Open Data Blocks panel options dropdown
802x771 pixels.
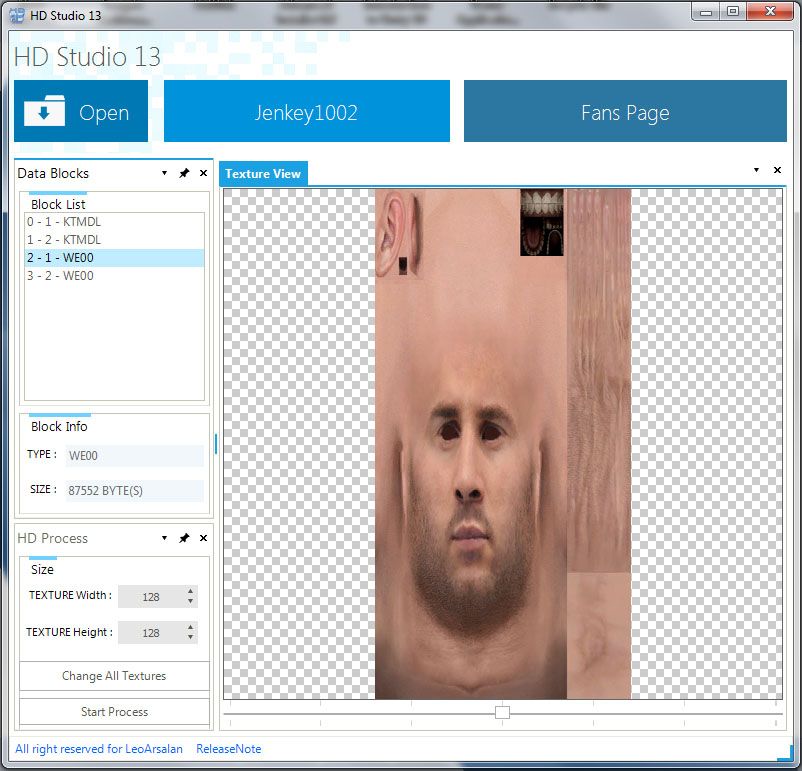[164, 173]
